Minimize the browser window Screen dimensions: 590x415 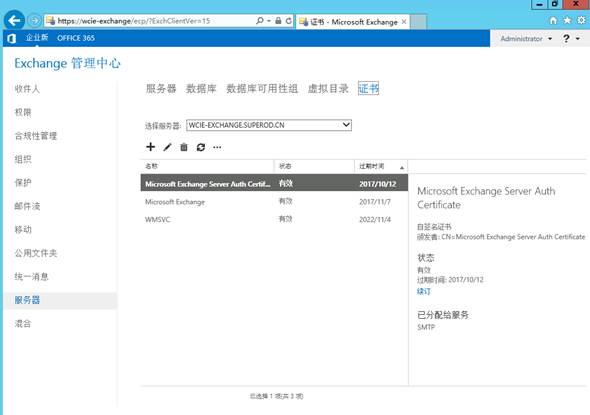[x=540, y=4]
